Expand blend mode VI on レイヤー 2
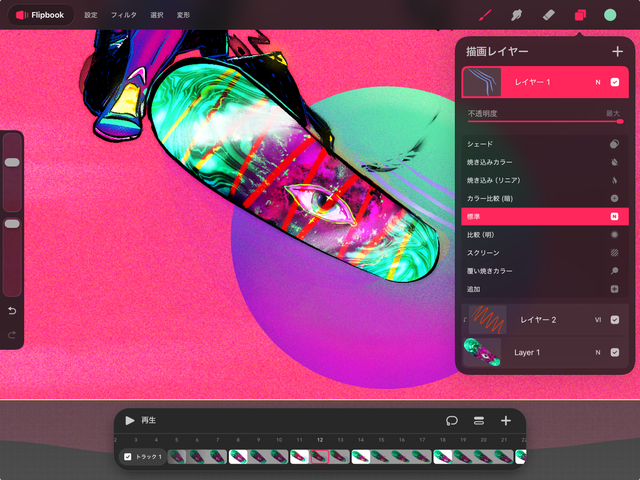The height and width of the screenshot is (480, 640). tap(598, 320)
